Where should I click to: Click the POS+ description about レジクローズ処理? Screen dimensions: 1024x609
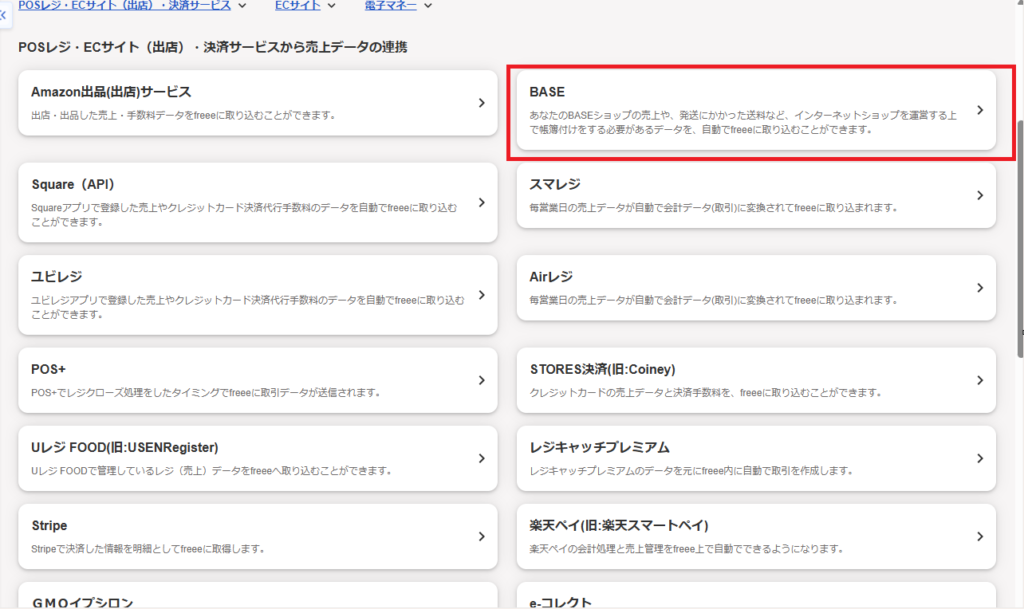[206, 392]
